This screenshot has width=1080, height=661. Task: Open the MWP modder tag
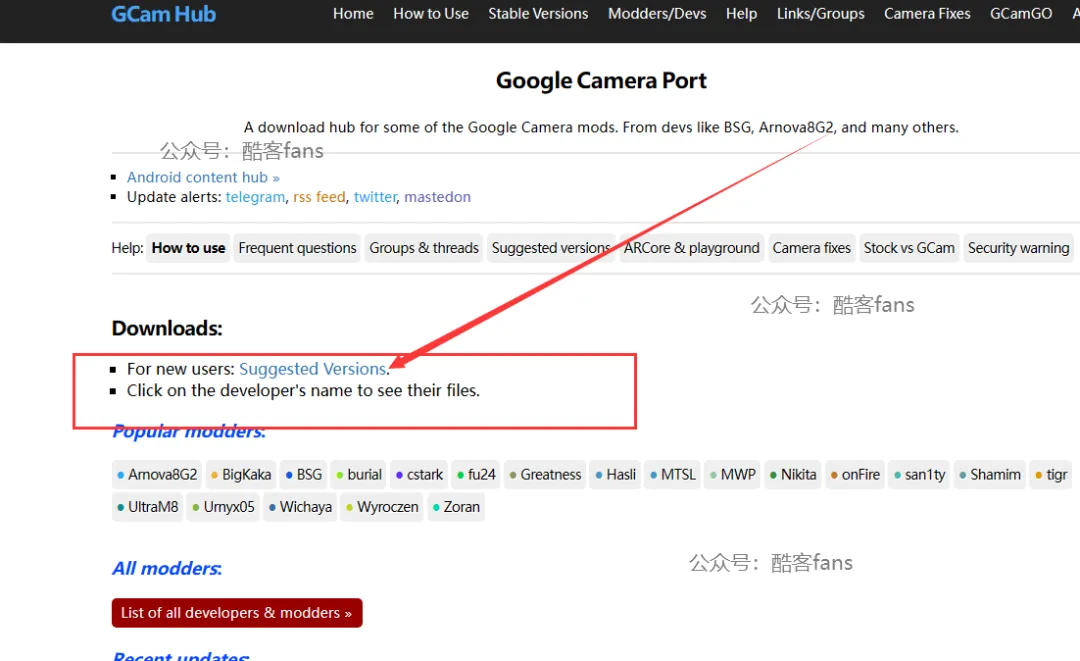732,474
